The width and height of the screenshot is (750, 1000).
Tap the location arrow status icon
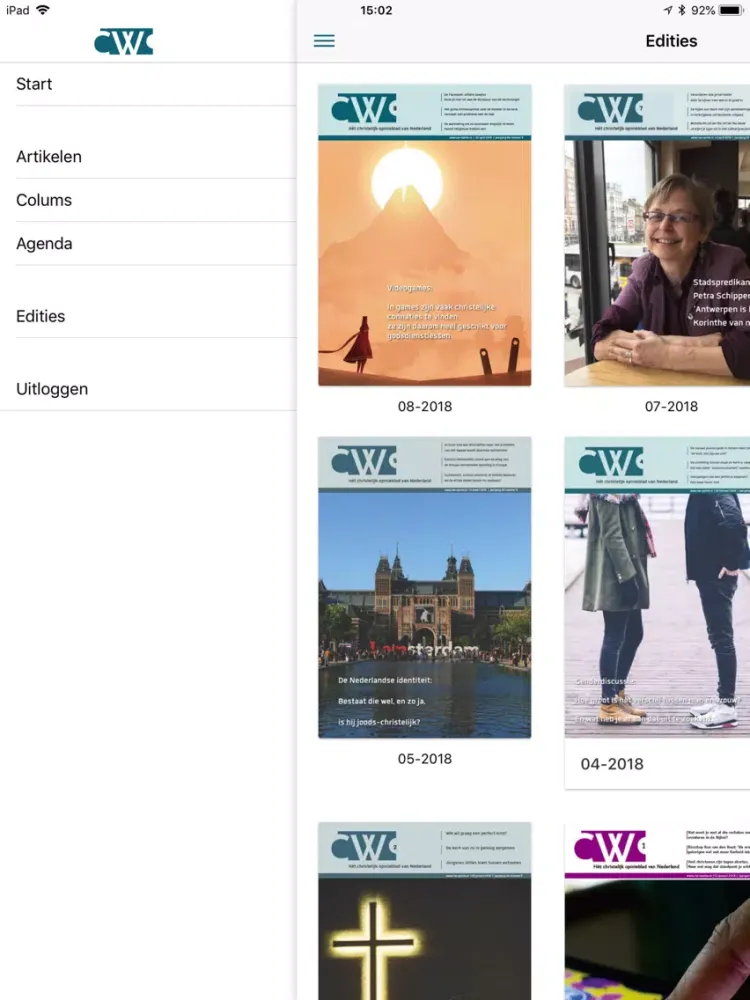(668, 10)
